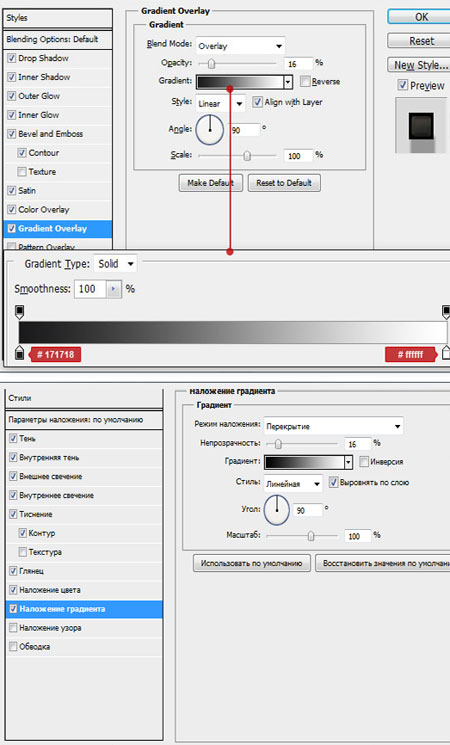Click the Opacity slider handle

click(x=211, y=63)
